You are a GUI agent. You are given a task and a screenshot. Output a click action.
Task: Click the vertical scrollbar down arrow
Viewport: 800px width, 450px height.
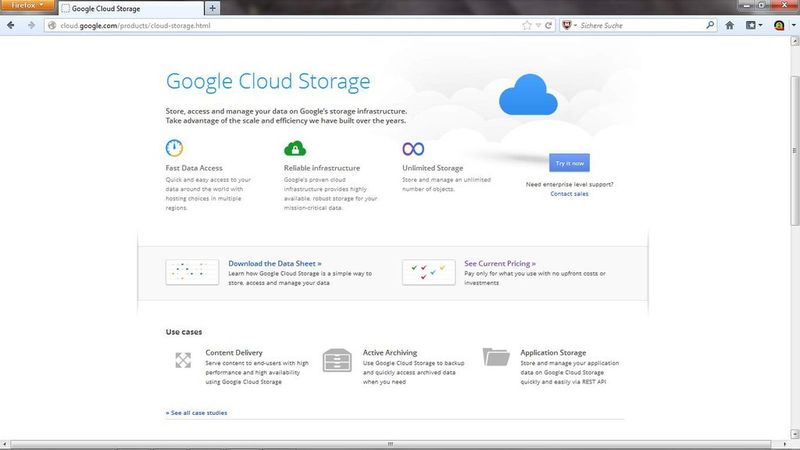(794, 434)
